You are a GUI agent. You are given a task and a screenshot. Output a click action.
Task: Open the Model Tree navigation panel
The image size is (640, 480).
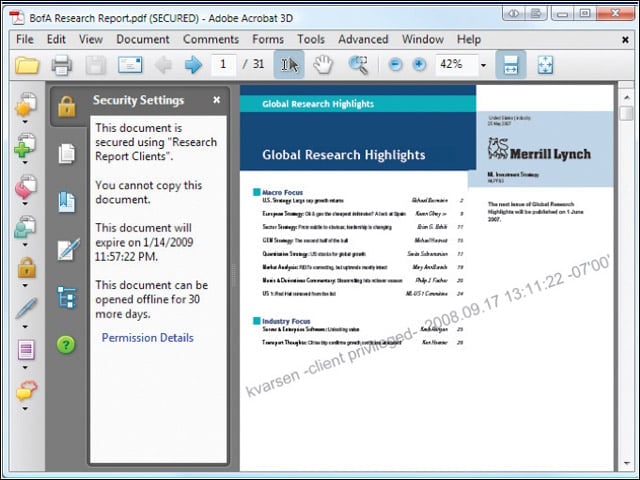point(67,297)
